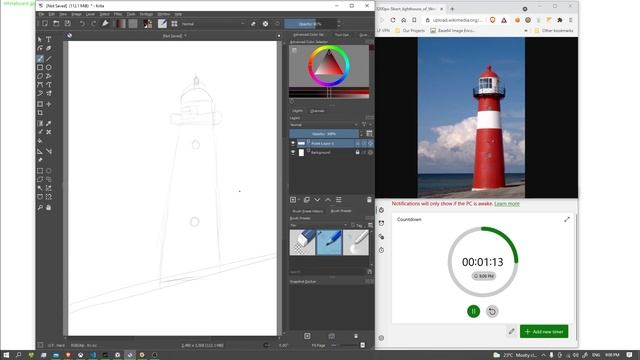Expand the Countdown timer to full view

tap(567, 220)
